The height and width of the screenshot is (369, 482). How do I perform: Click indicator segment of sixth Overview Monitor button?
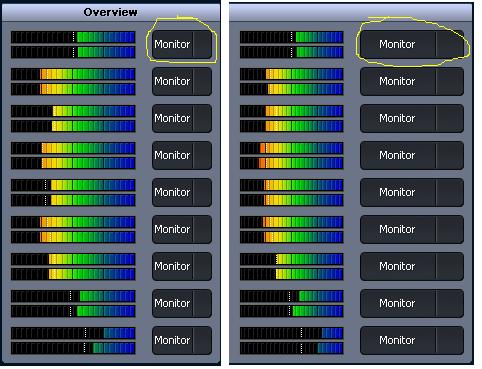[x=202, y=230]
